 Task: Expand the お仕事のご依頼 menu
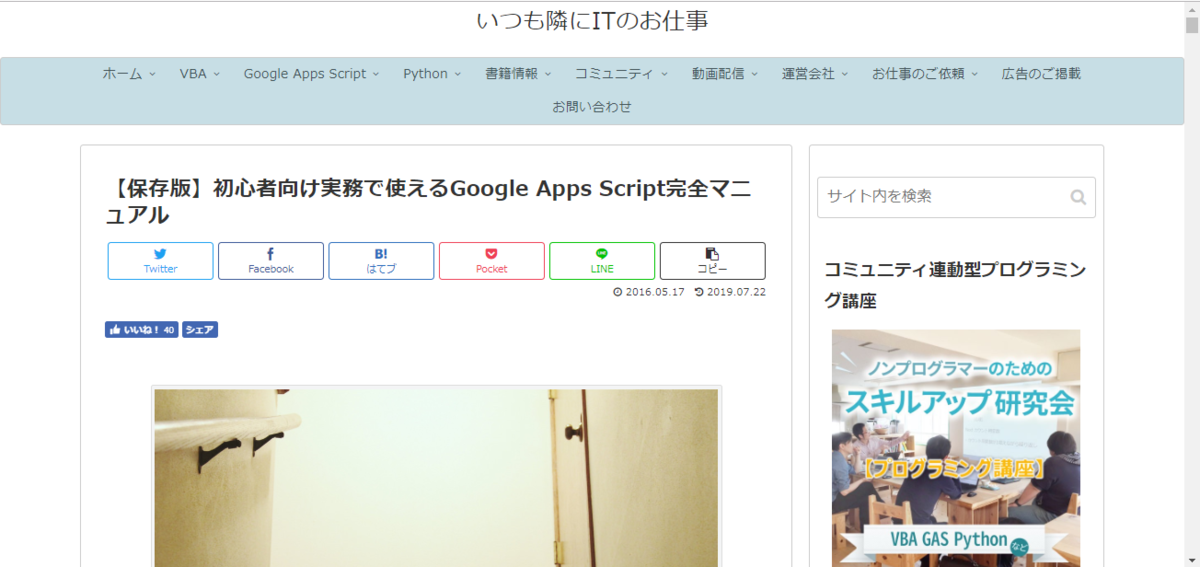point(925,73)
